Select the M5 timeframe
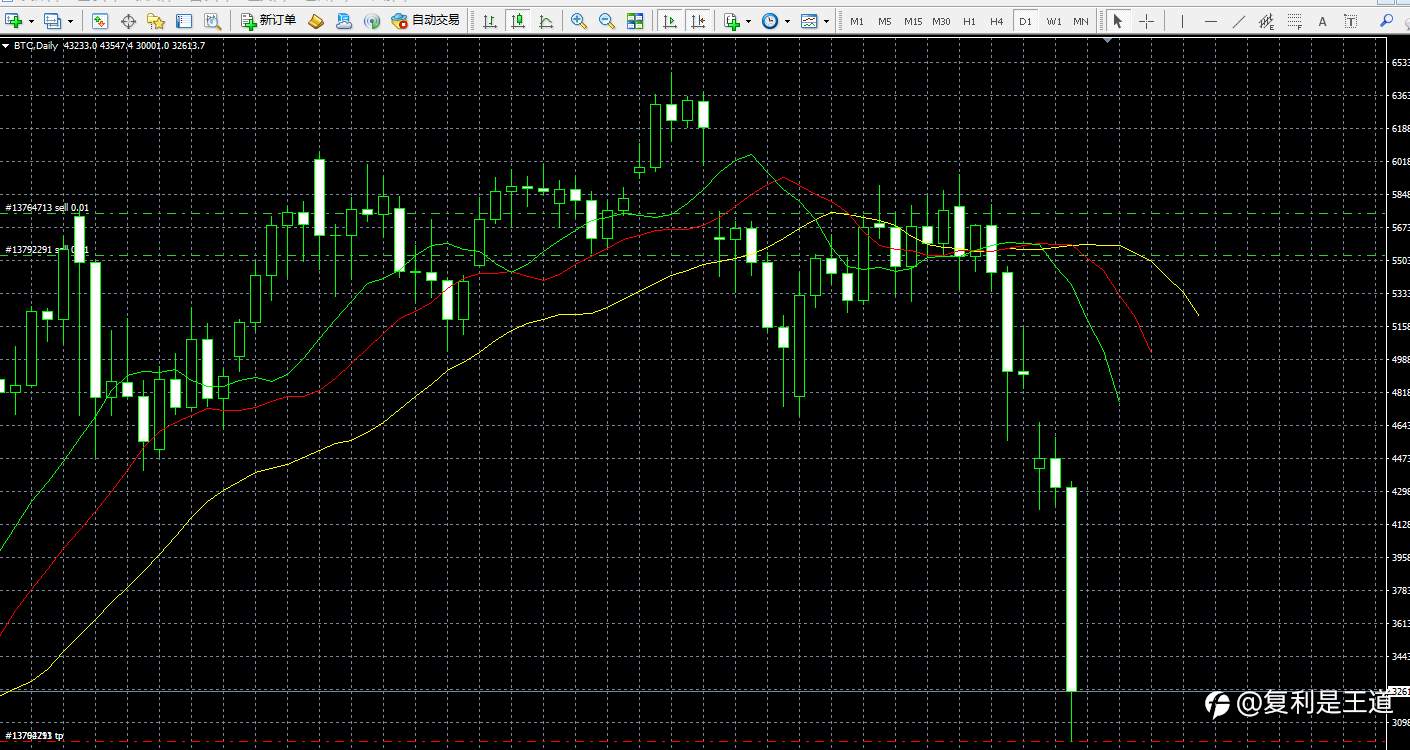This screenshot has height=750, width=1410. pyautogui.click(x=885, y=21)
